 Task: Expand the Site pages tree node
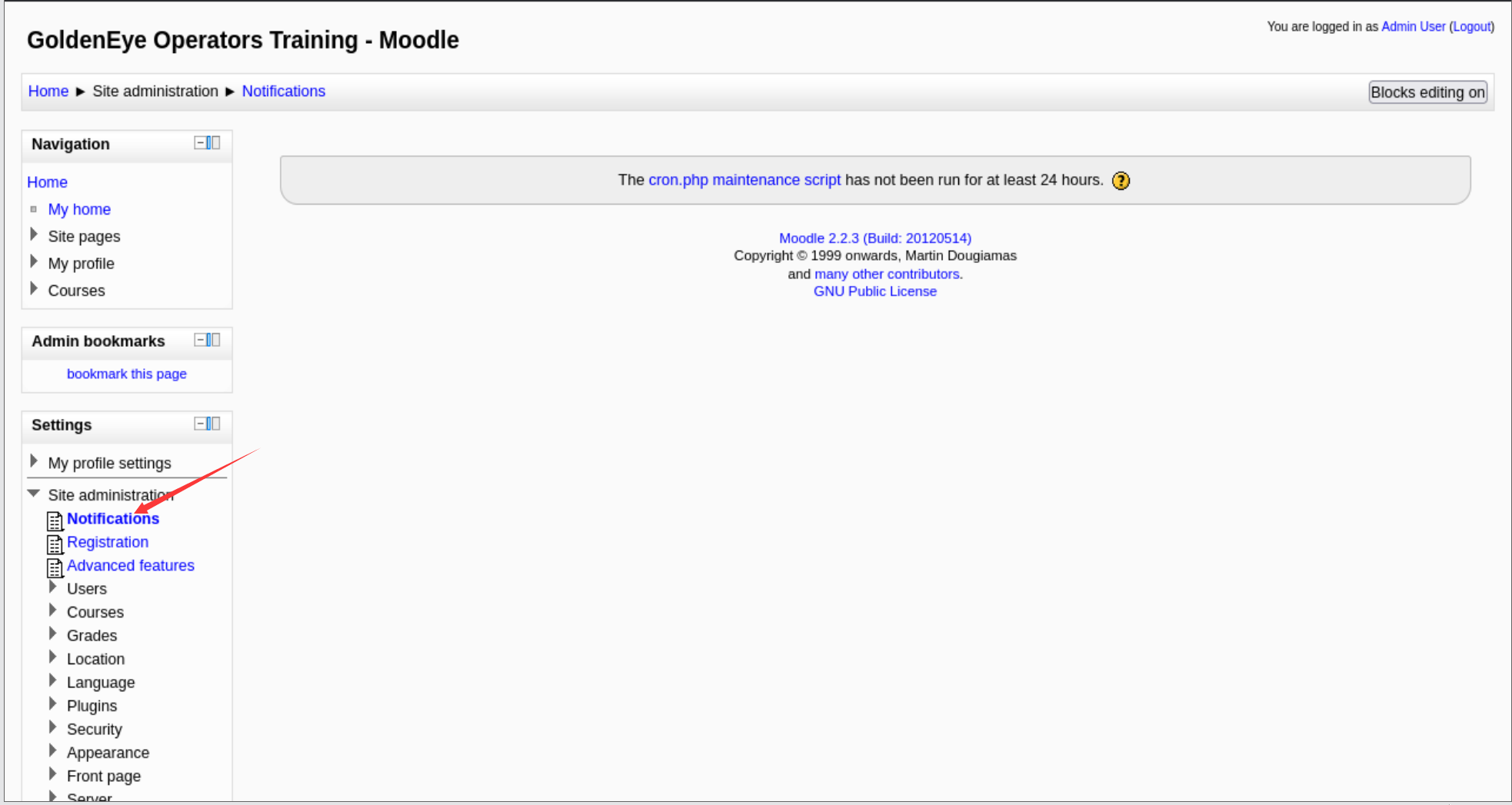[x=34, y=235]
